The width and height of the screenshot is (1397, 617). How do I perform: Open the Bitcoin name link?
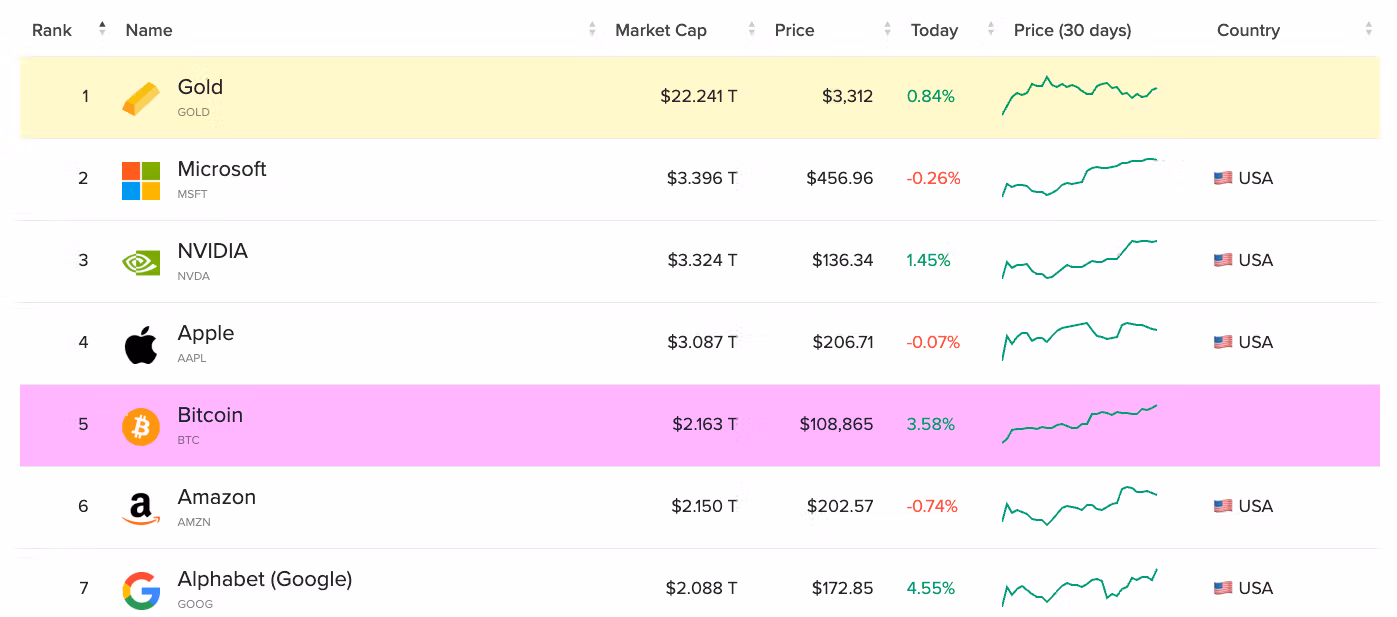click(210, 415)
